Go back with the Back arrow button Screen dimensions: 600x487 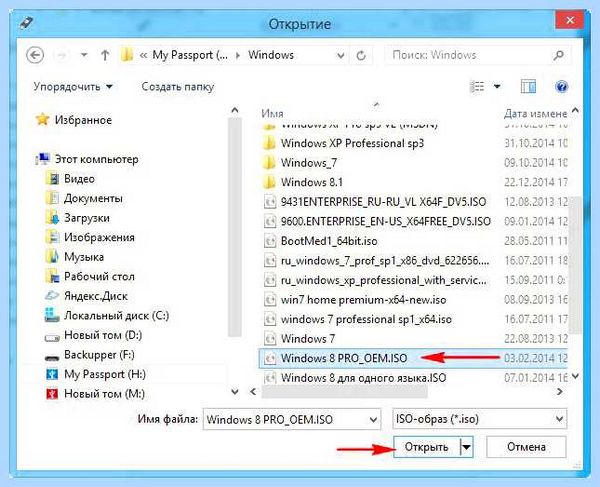tap(35, 55)
